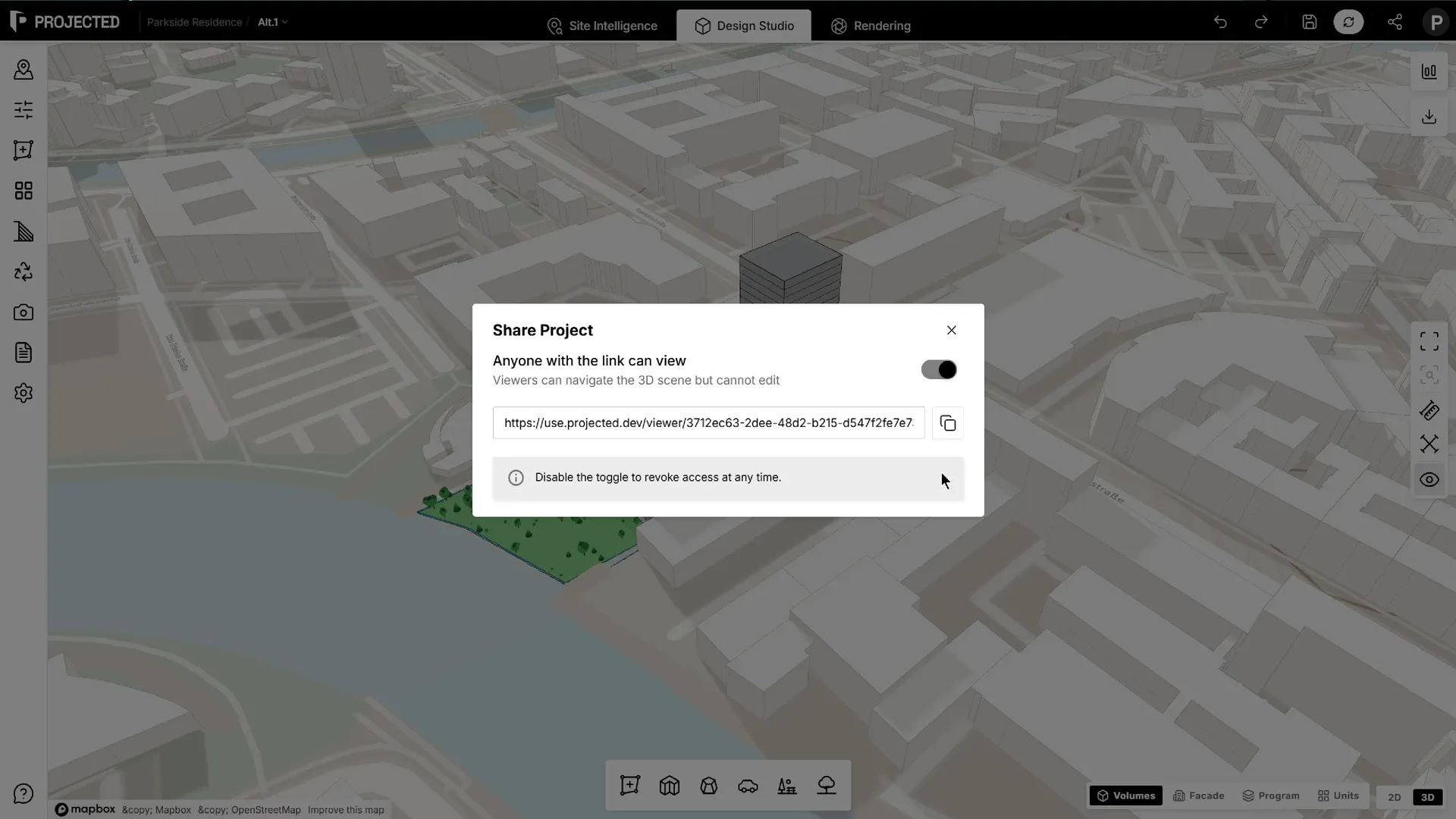Viewport: 1456px width, 819px height.
Task: Select the tree landscaping tool
Action: 827,786
